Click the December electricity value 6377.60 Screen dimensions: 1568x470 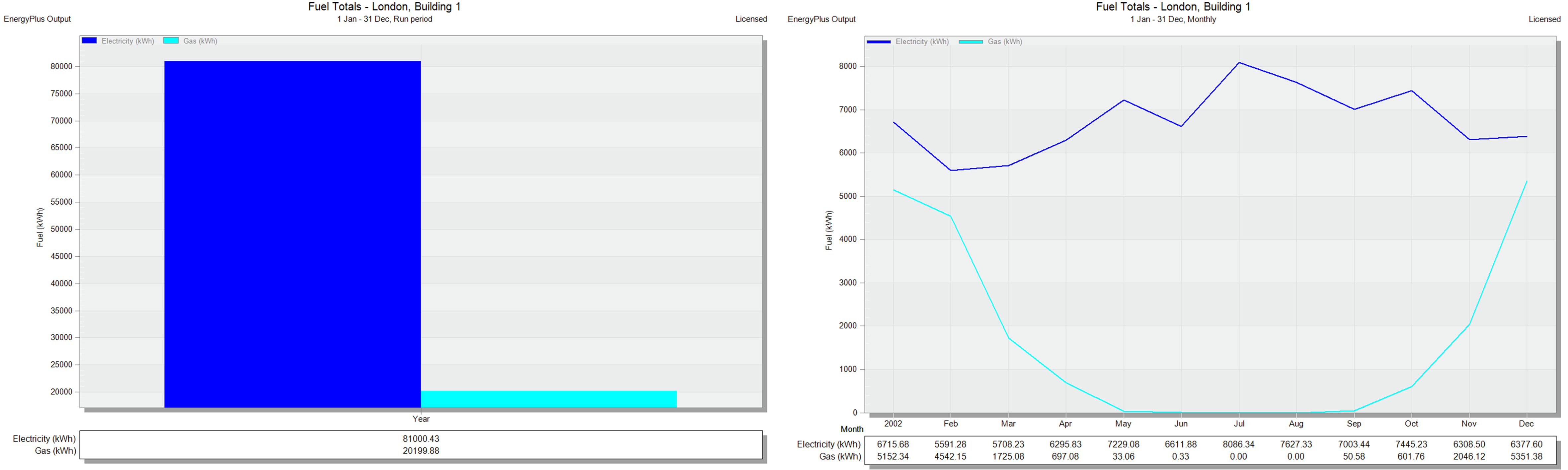point(1526,444)
